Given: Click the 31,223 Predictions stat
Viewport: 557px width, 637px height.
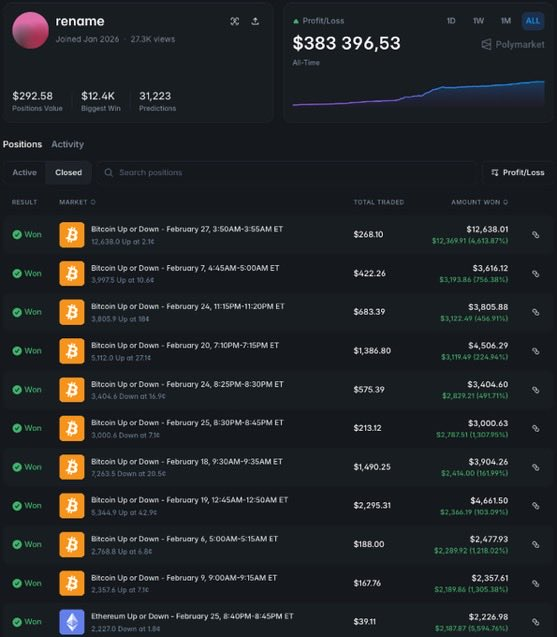Looking at the screenshot, I should [157, 101].
